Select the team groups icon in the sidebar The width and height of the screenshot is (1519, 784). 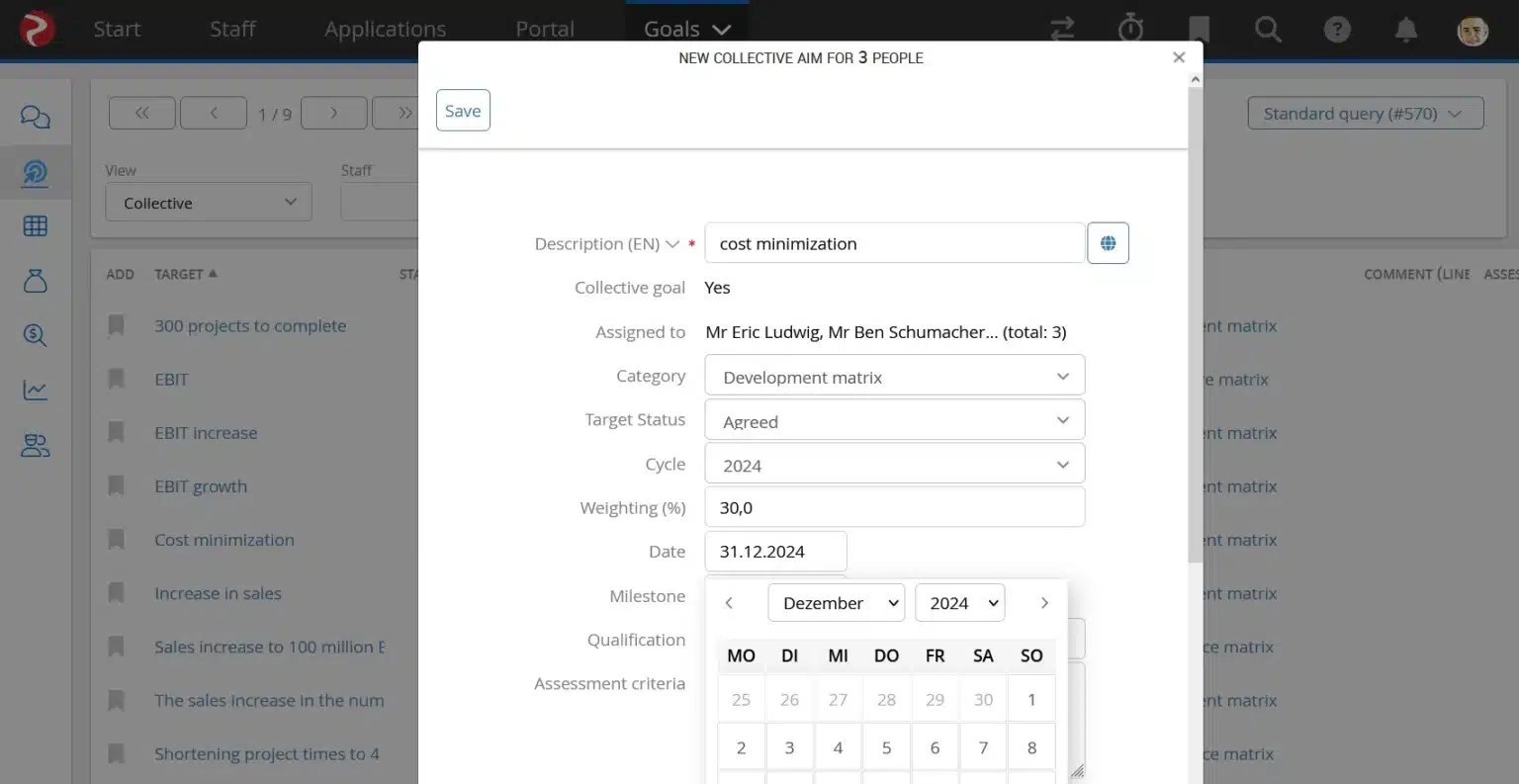coord(36,446)
